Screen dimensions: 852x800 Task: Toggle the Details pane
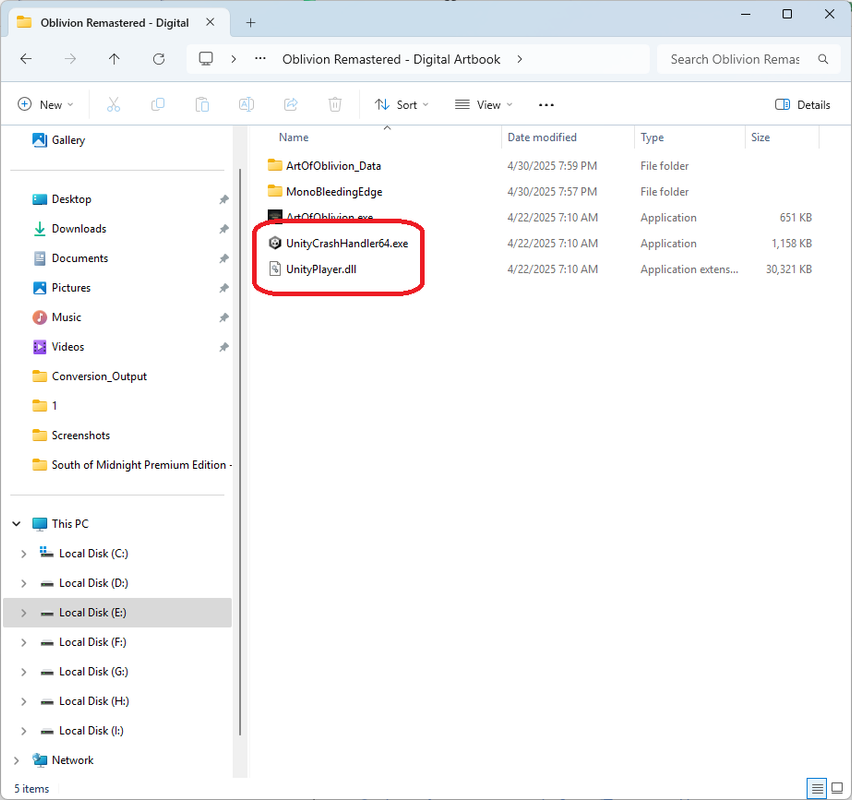pos(803,105)
